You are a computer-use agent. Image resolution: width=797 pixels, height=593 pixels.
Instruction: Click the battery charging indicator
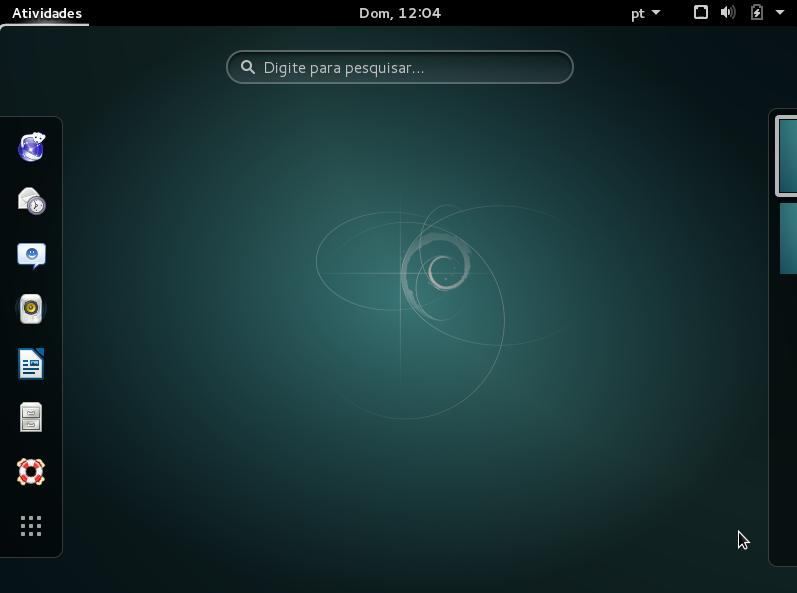(x=757, y=12)
